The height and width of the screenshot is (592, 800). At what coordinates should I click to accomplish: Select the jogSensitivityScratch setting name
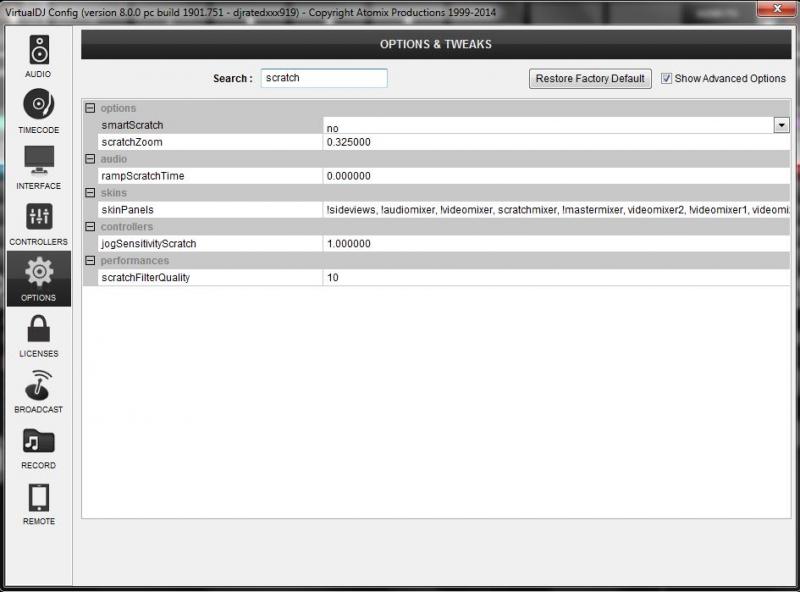point(148,243)
